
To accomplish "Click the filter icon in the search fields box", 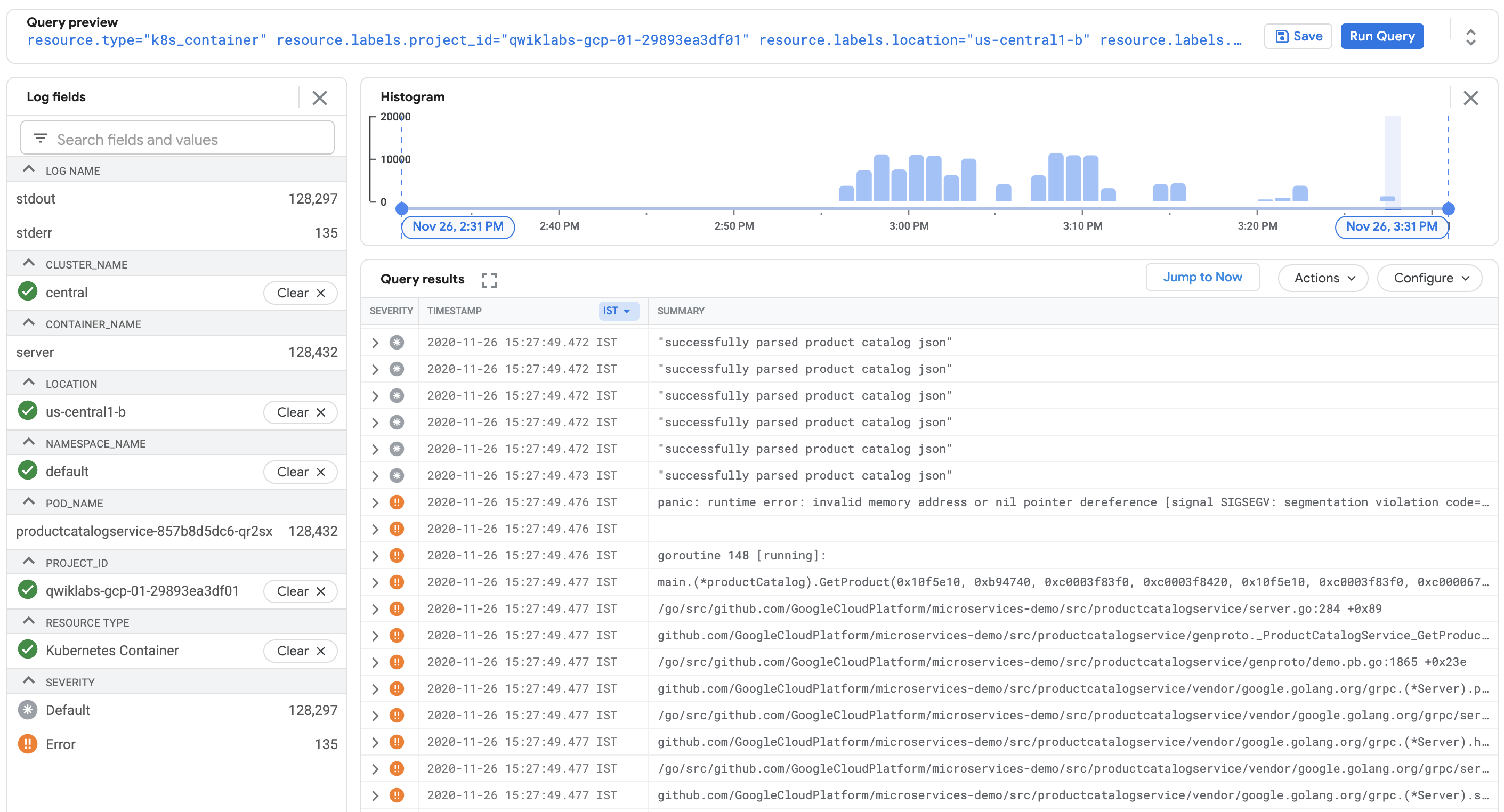I will (x=41, y=139).
